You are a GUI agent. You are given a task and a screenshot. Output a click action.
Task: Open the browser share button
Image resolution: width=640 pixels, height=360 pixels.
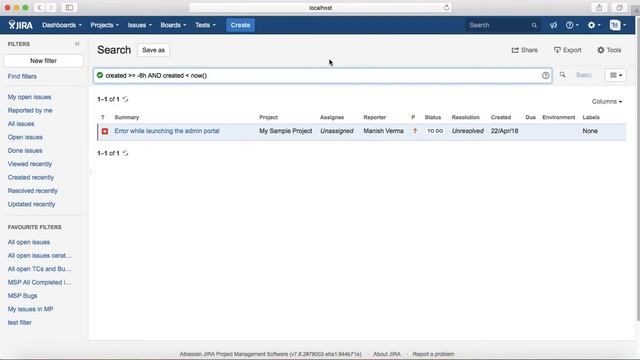click(599, 7)
